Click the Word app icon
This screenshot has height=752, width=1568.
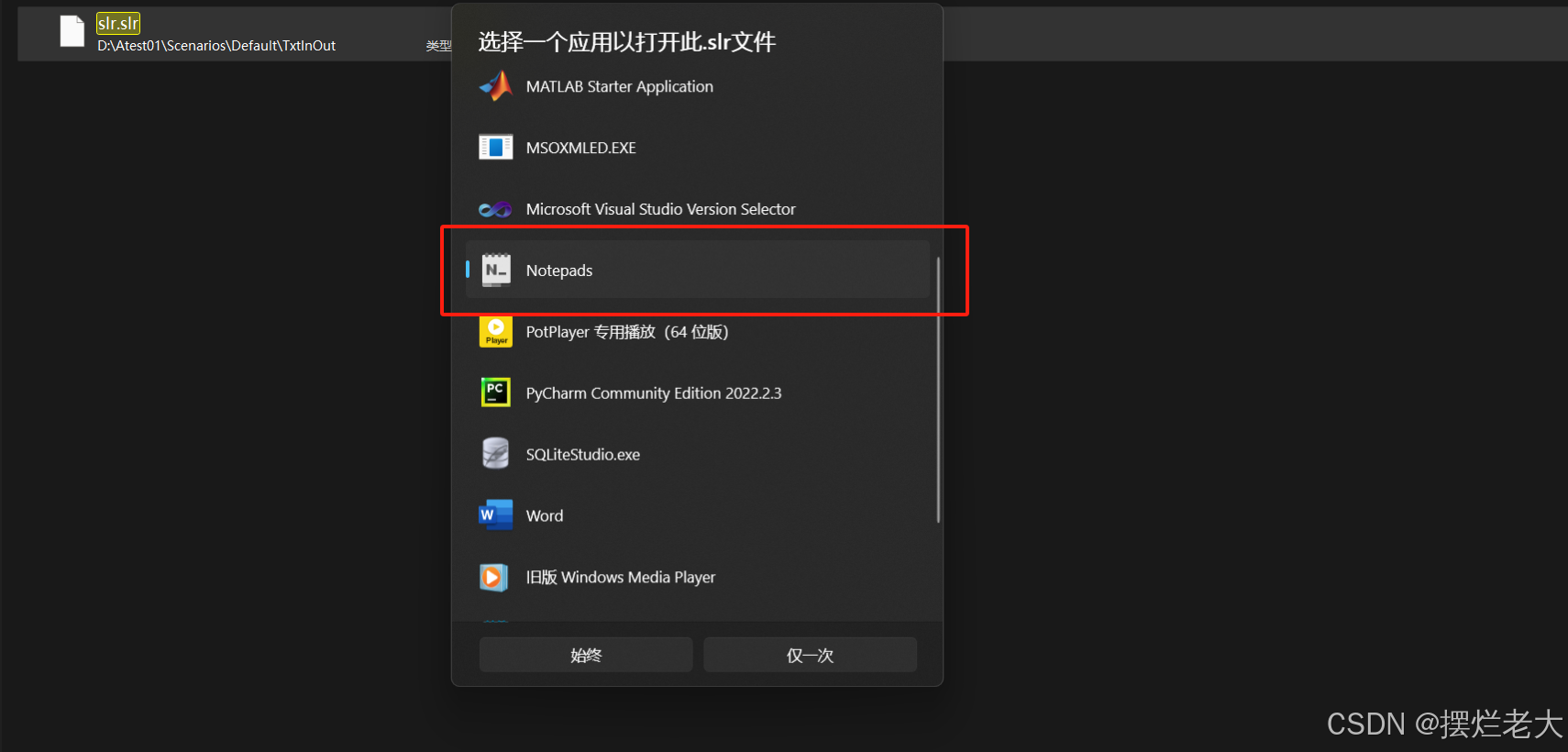(x=496, y=515)
